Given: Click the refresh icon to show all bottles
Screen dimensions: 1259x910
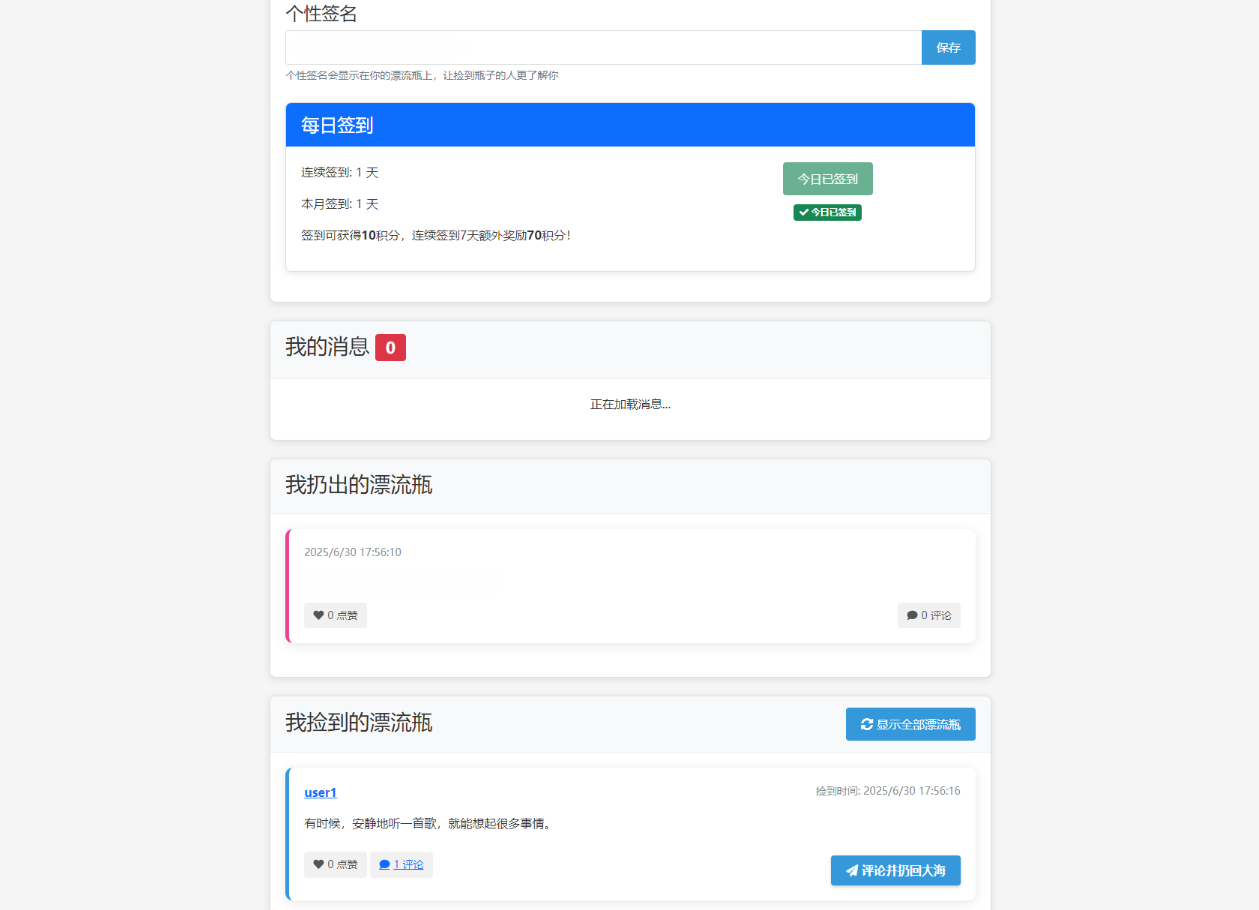Looking at the screenshot, I should point(867,724).
